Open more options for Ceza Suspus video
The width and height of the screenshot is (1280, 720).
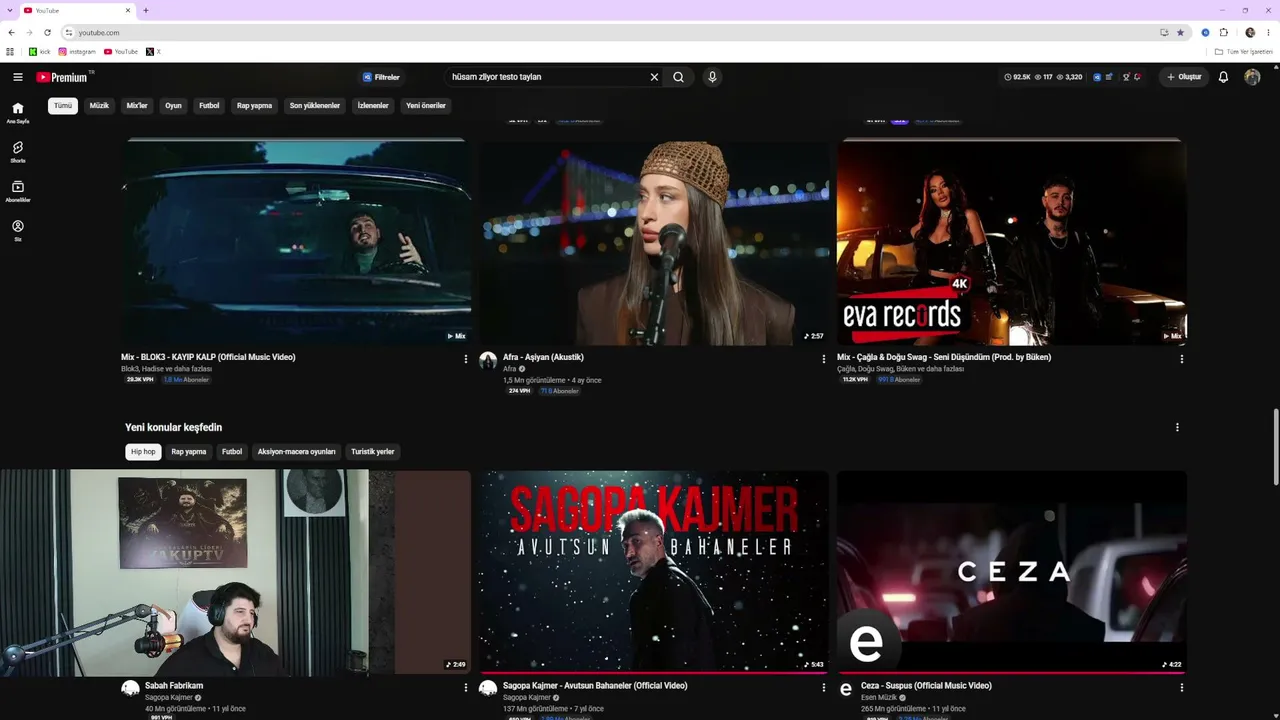tap(1181, 688)
